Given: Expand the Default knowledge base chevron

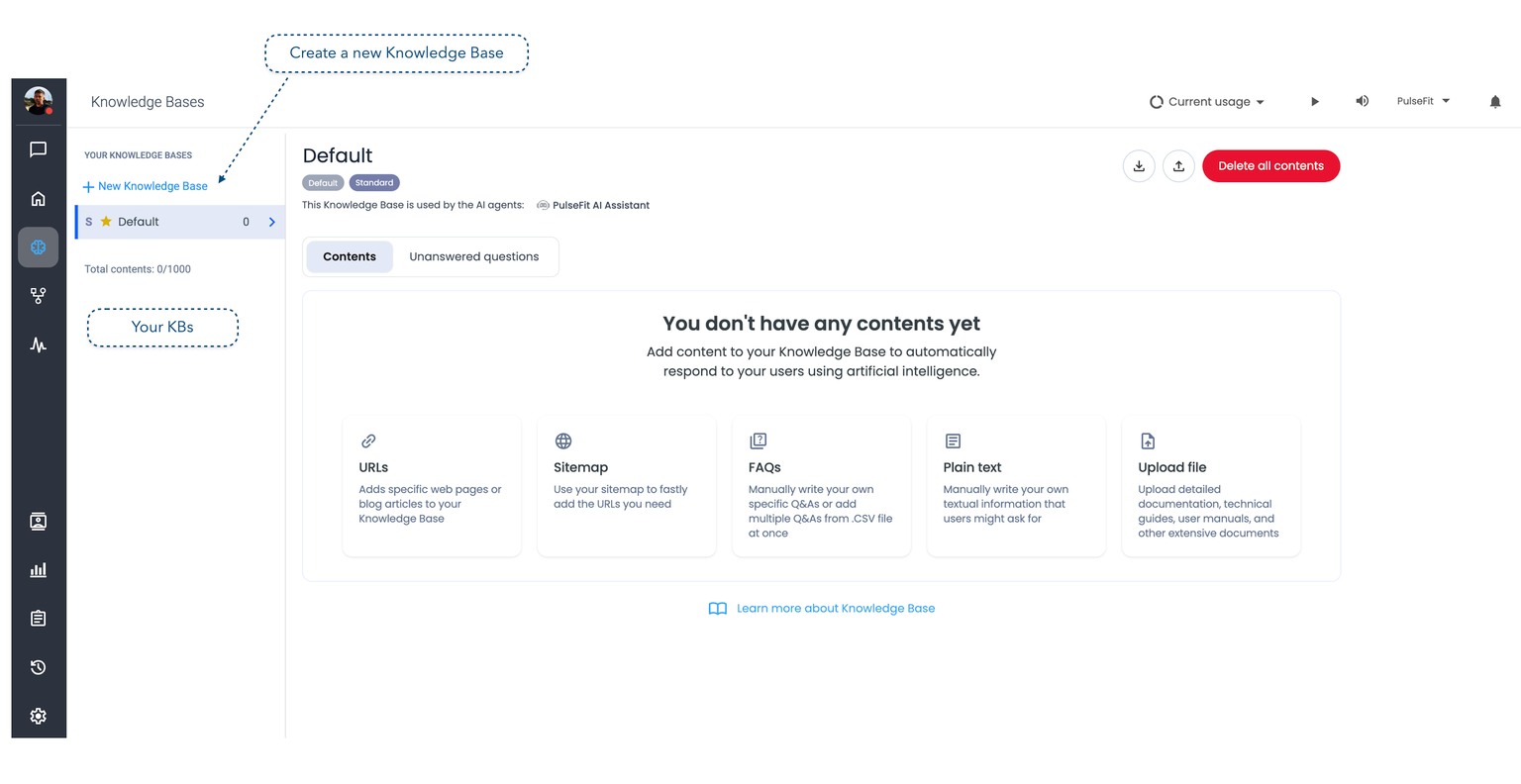Looking at the screenshot, I should (x=272, y=222).
